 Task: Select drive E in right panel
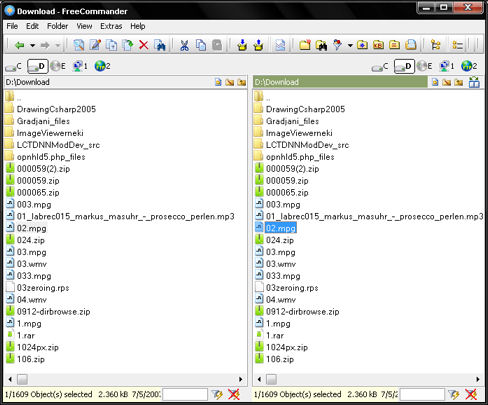coord(425,66)
